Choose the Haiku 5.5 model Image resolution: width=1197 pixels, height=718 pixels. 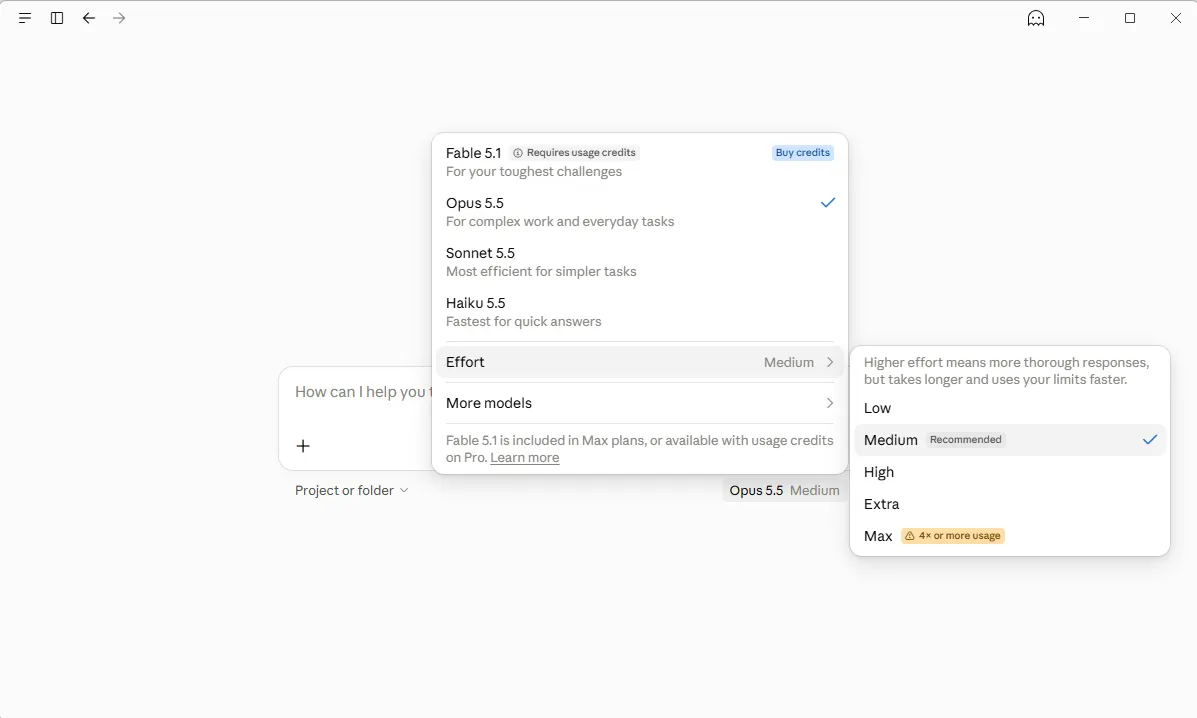coord(640,312)
